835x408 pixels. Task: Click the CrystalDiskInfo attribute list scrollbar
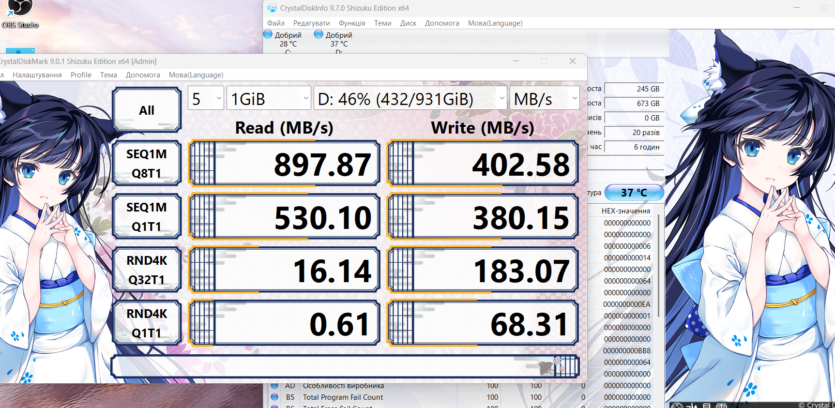pos(661,266)
